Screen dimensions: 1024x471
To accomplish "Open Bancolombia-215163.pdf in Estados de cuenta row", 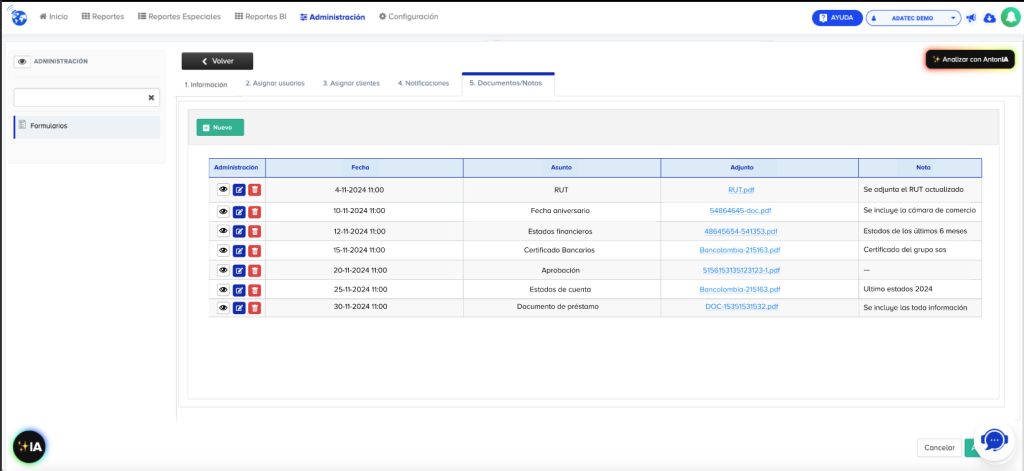I will pyautogui.click(x=740, y=289).
